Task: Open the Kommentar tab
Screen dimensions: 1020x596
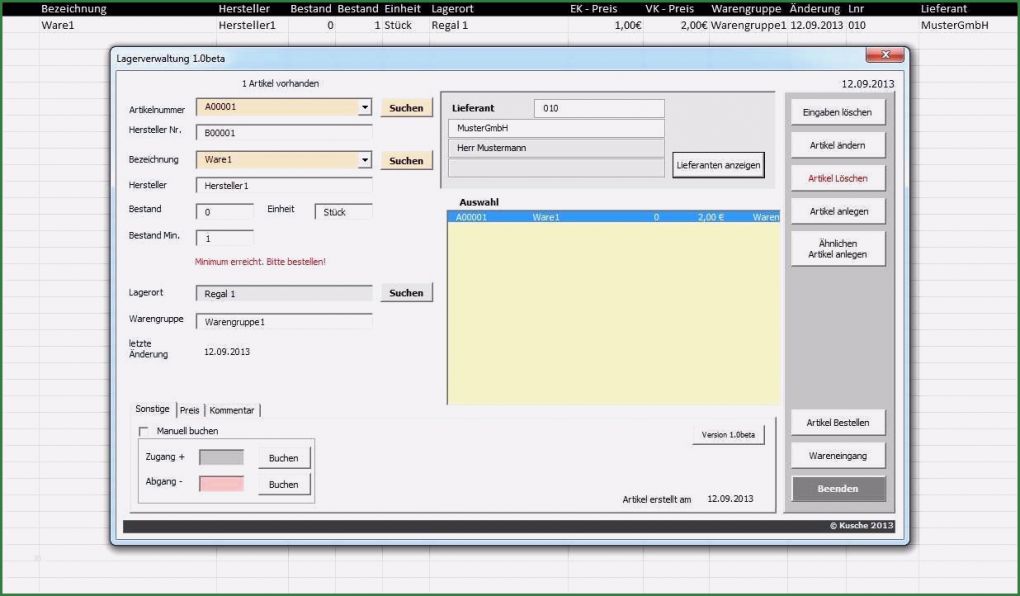Action: click(x=232, y=410)
